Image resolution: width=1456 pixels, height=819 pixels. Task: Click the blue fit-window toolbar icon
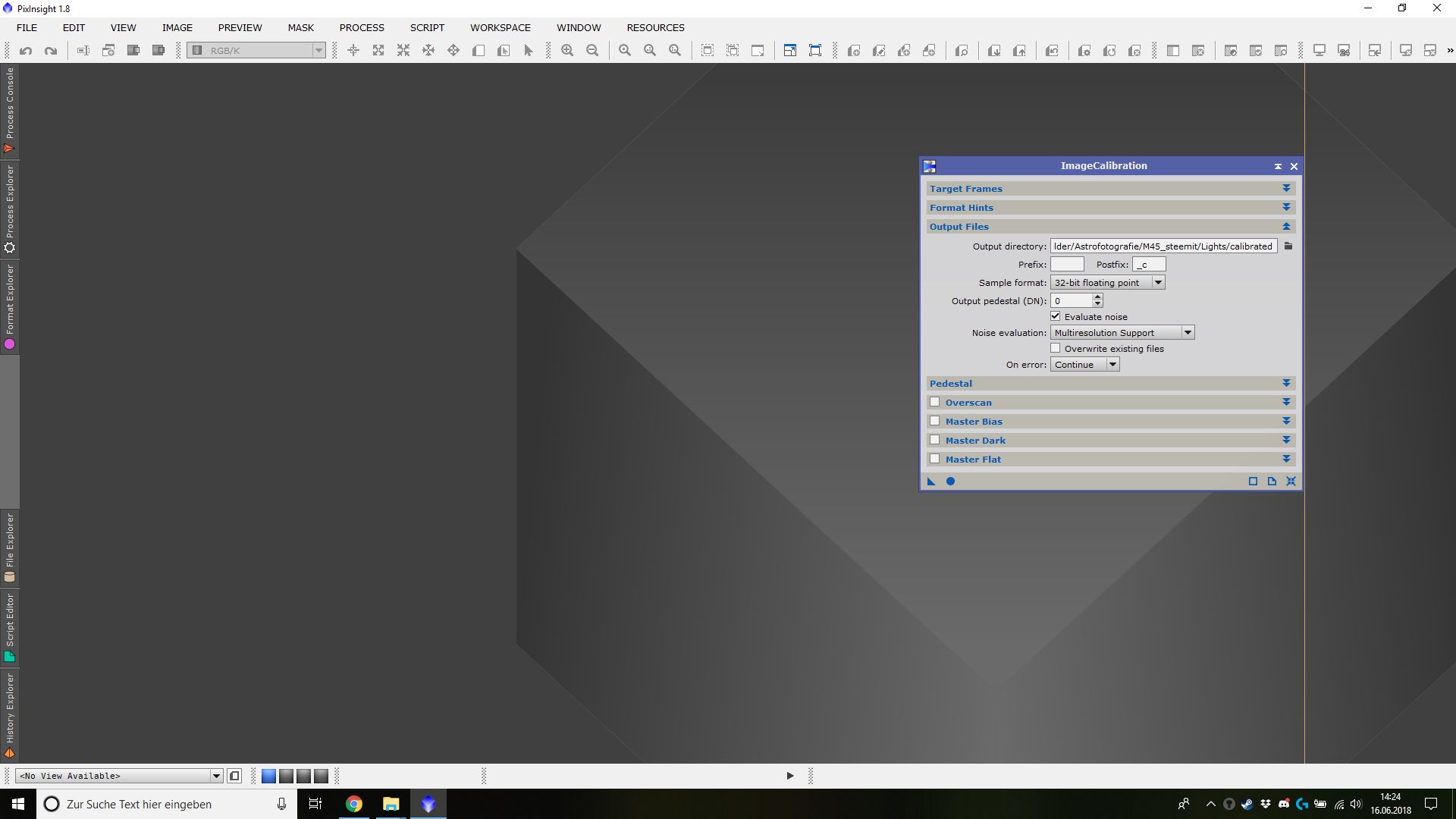point(790,51)
